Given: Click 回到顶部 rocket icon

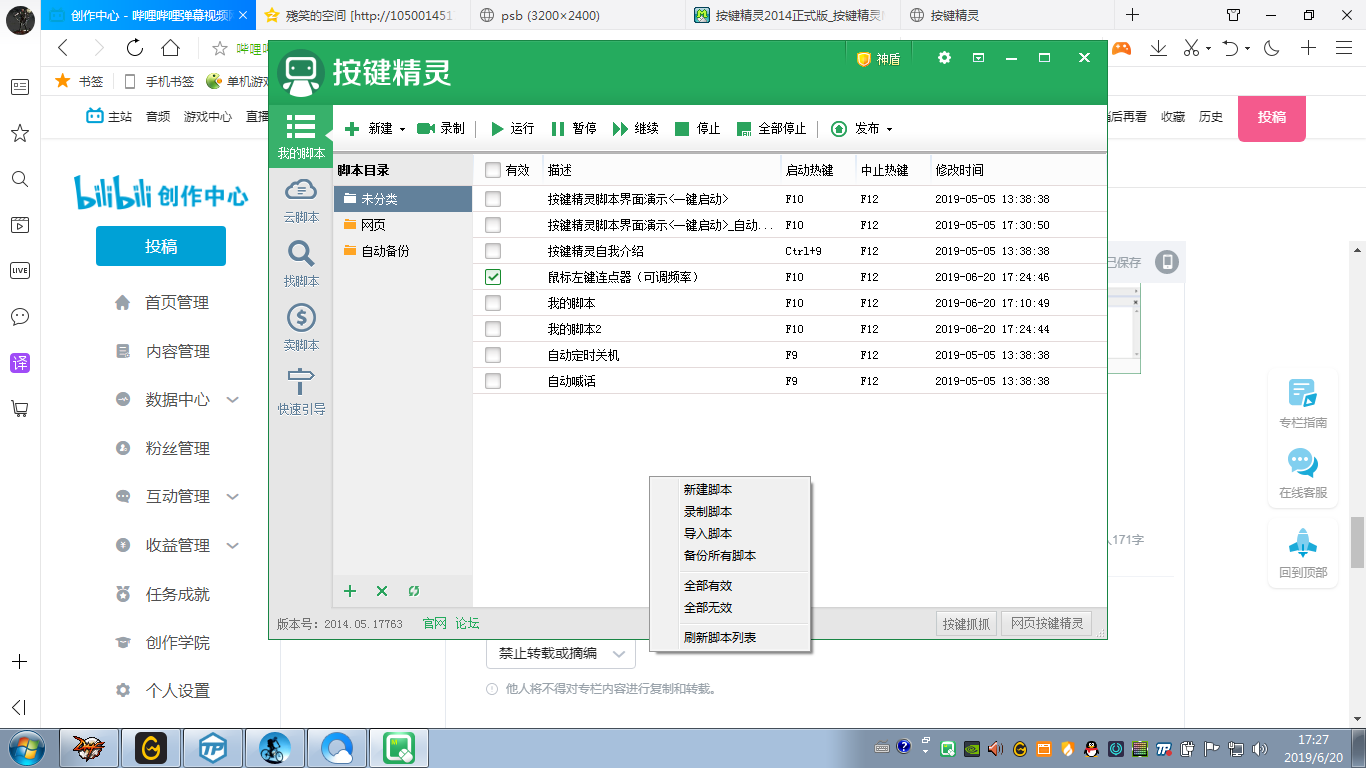Looking at the screenshot, I should pyautogui.click(x=1302, y=543).
